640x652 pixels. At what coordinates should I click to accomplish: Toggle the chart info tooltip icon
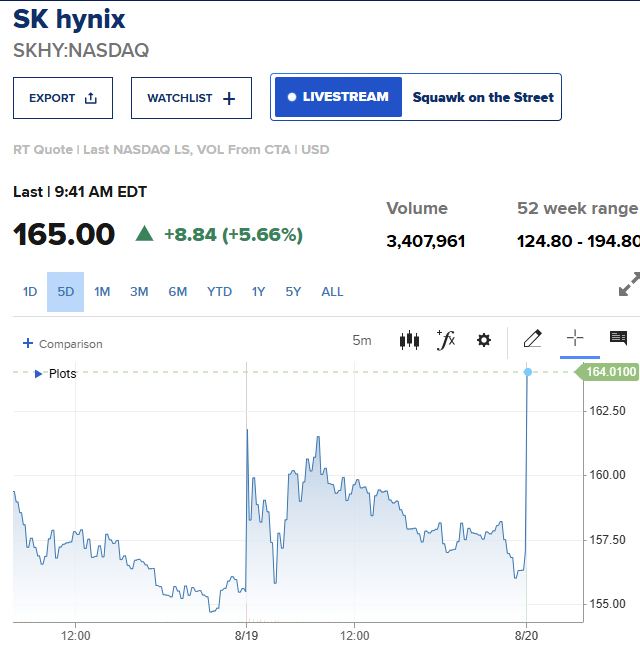[x=618, y=338]
